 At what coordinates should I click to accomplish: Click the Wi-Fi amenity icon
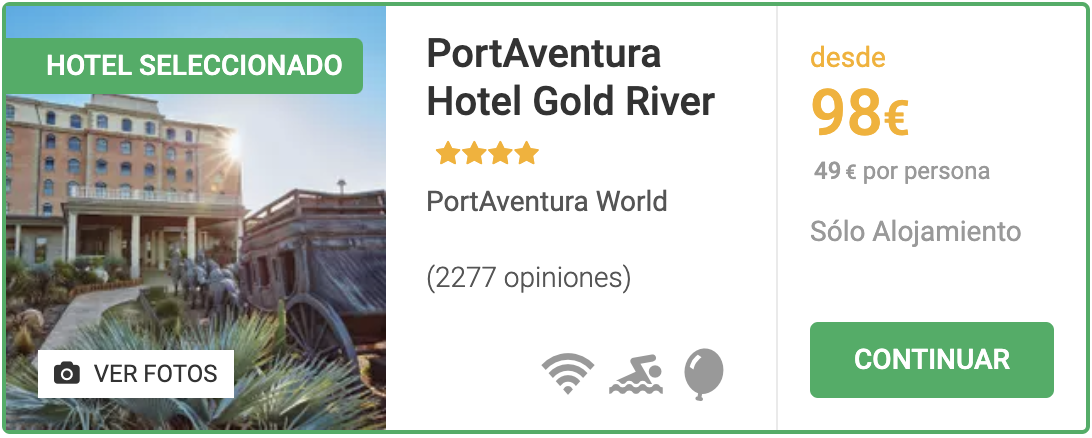[x=568, y=374]
